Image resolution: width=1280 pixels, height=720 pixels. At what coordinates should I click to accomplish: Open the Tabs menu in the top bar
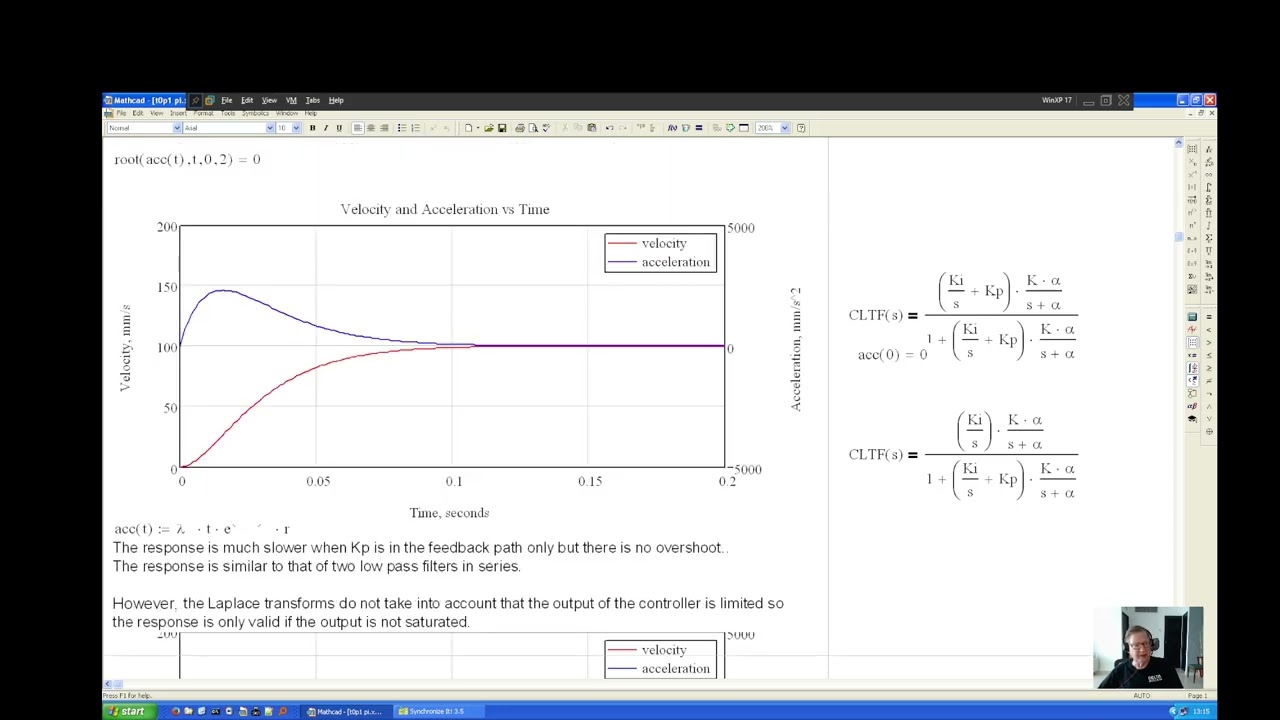tap(312, 100)
